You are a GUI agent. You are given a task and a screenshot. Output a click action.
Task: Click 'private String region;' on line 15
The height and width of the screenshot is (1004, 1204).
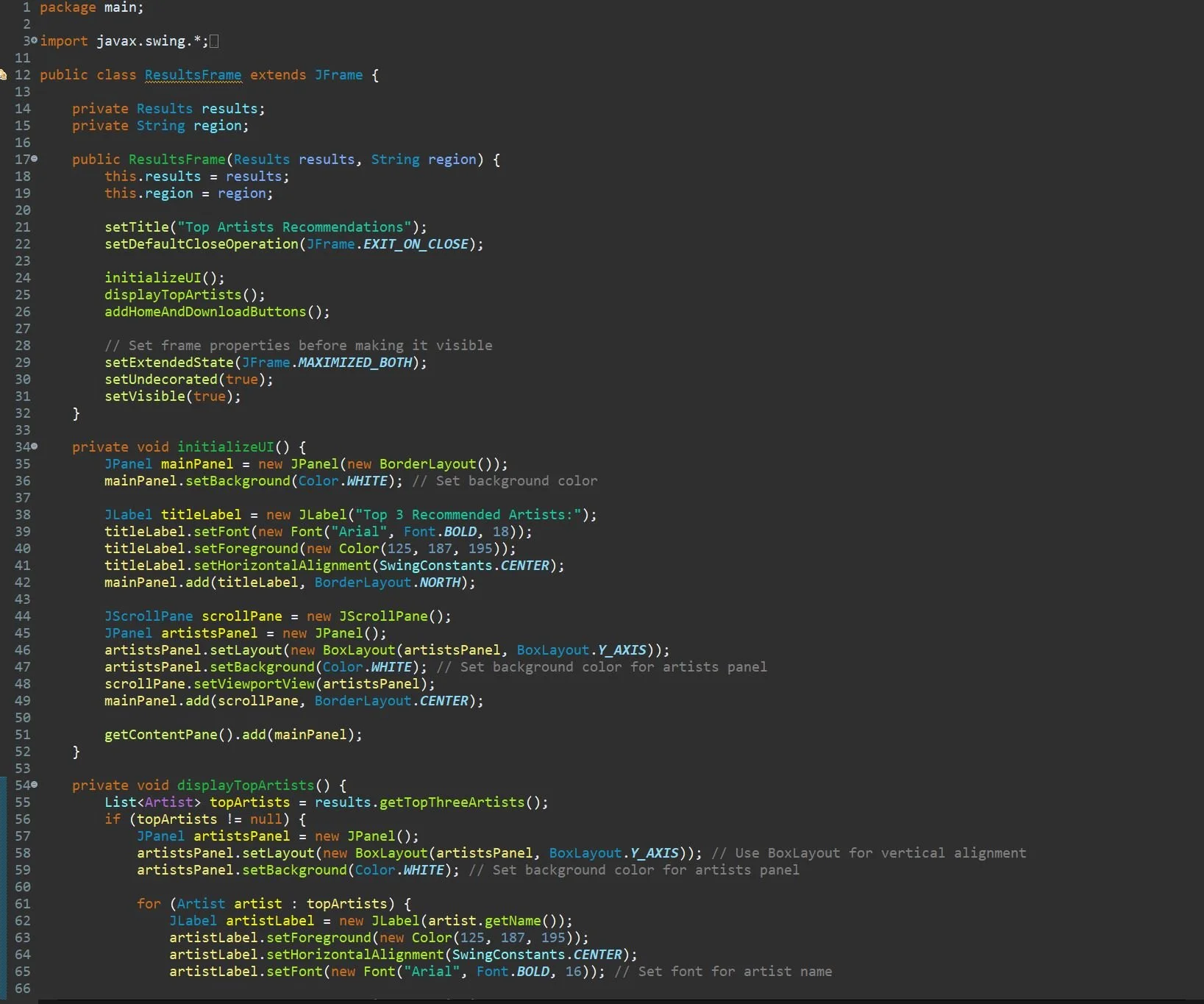coord(160,126)
